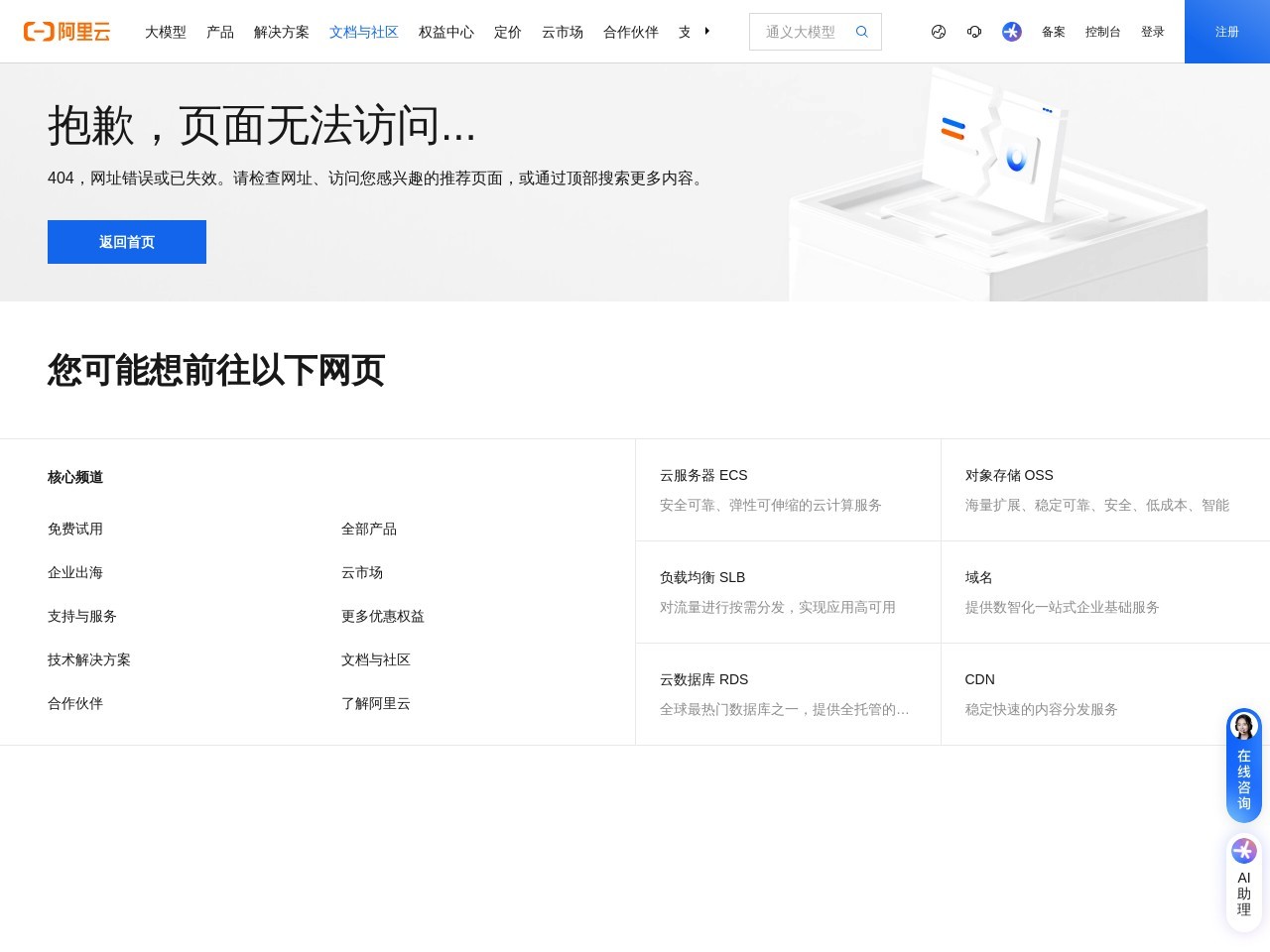Open the 大模型 menu
The width and height of the screenshot is (1270, 952).
click(x=166, y=32)
